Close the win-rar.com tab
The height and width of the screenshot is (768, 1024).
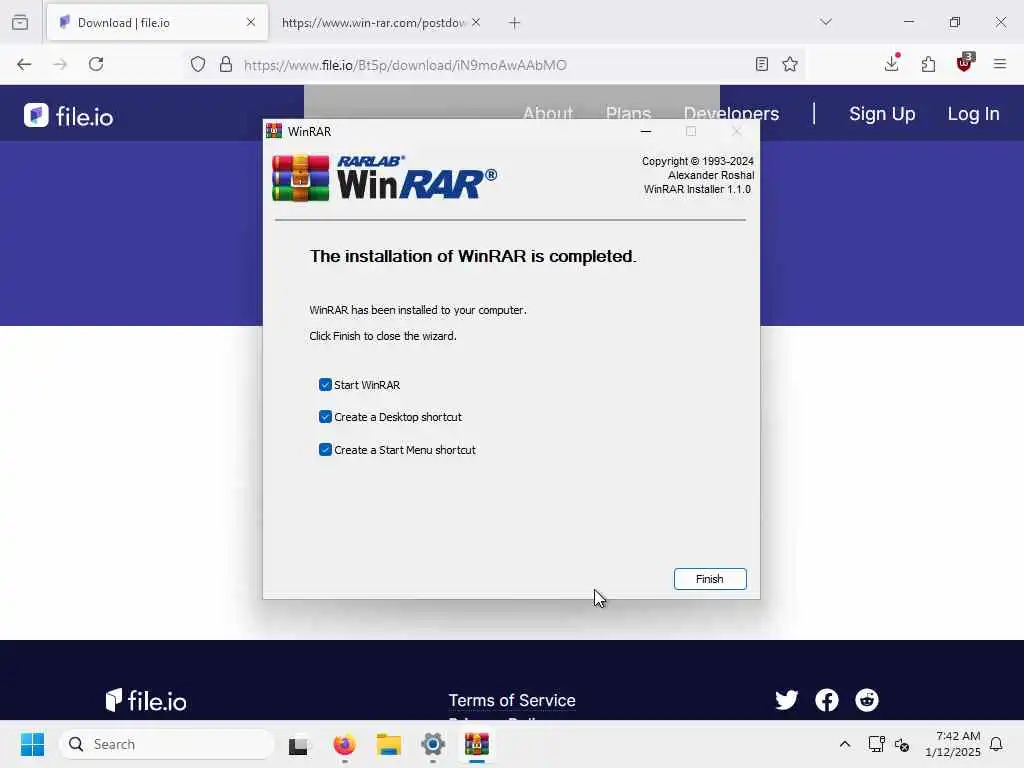476,22
